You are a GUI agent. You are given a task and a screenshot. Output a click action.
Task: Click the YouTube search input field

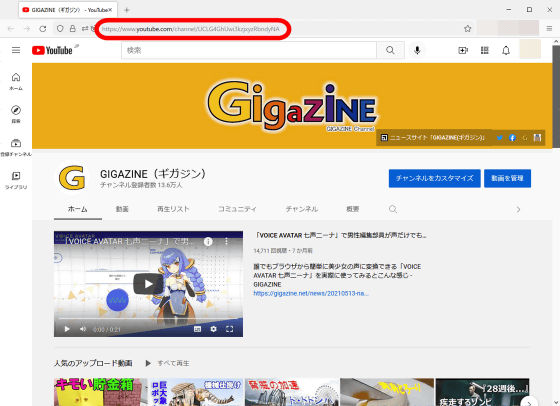coord(249,50)
